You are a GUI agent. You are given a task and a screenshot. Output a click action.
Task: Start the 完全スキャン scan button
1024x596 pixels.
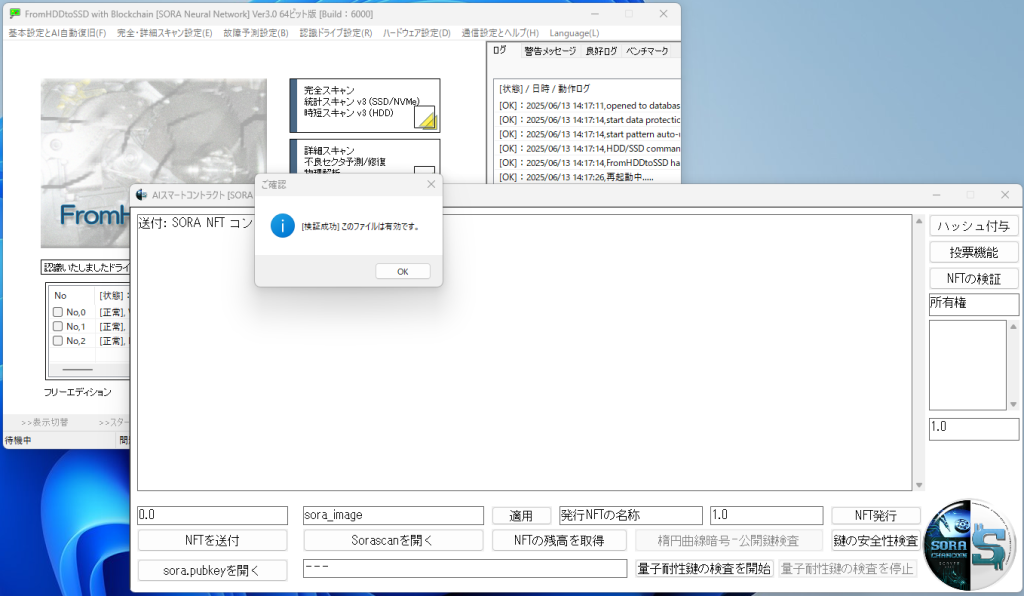click(x=365, y=106)
